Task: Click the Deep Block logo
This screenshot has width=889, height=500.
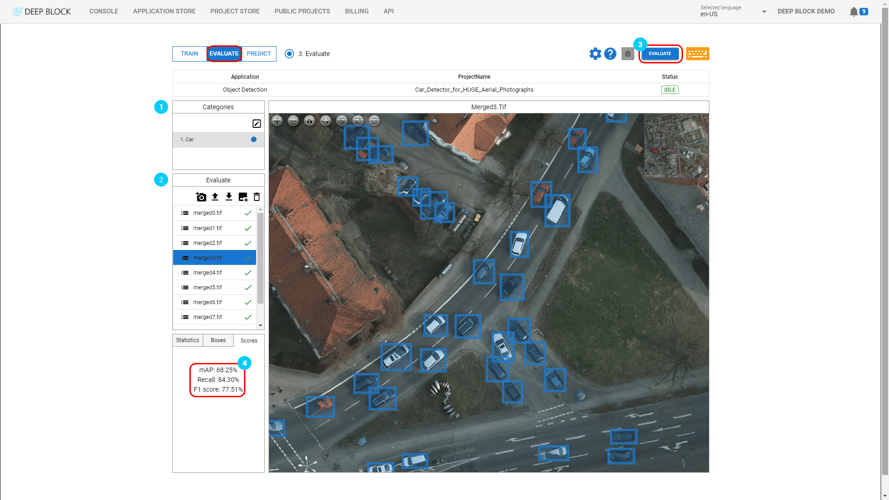Action: [42, 11]
